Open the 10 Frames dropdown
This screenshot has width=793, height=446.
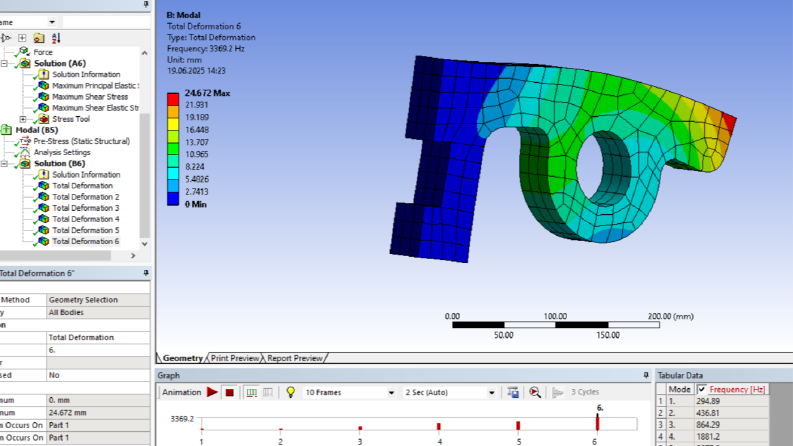click(x=391, y=392)
